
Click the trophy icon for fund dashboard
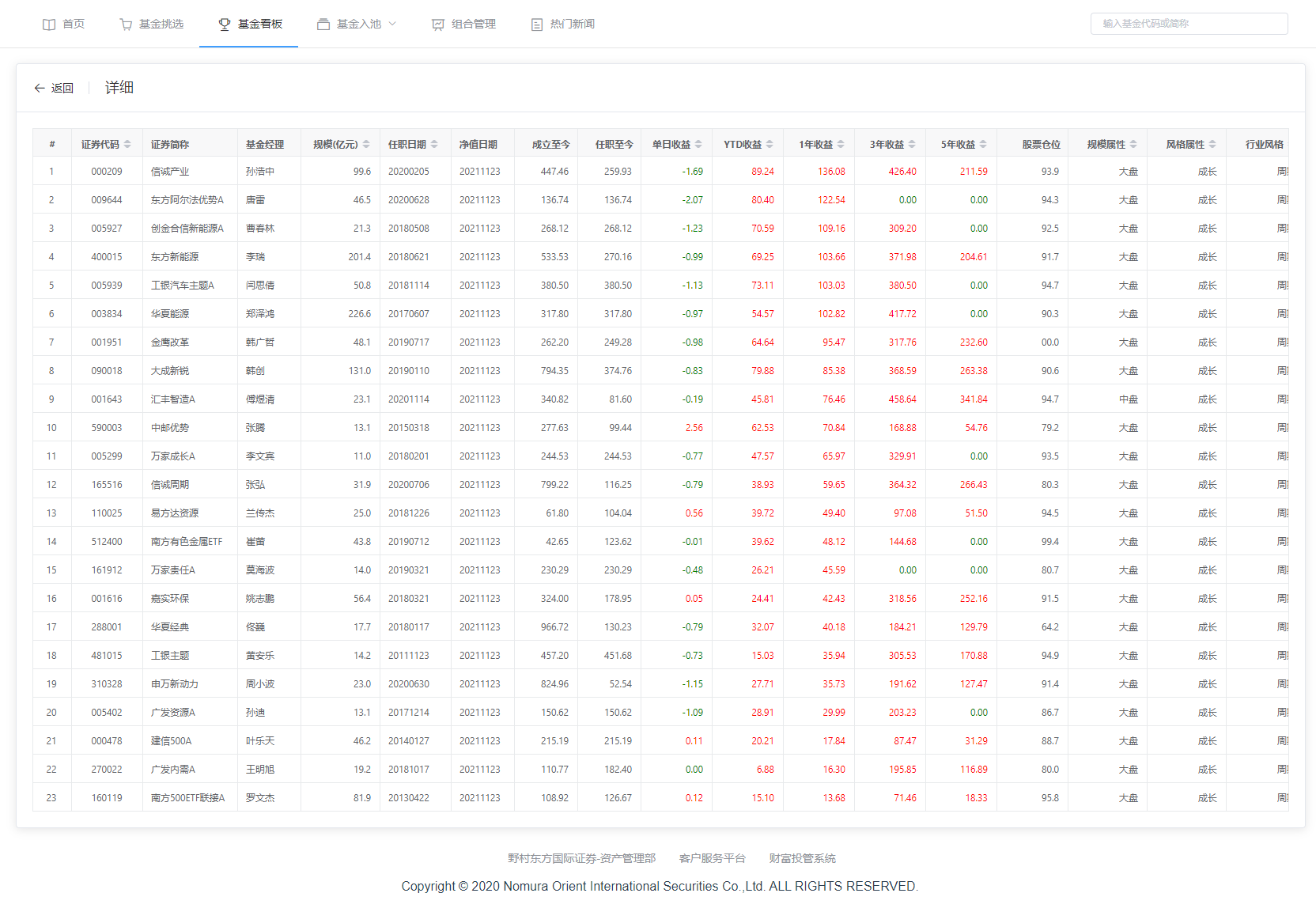click(225, 25)
